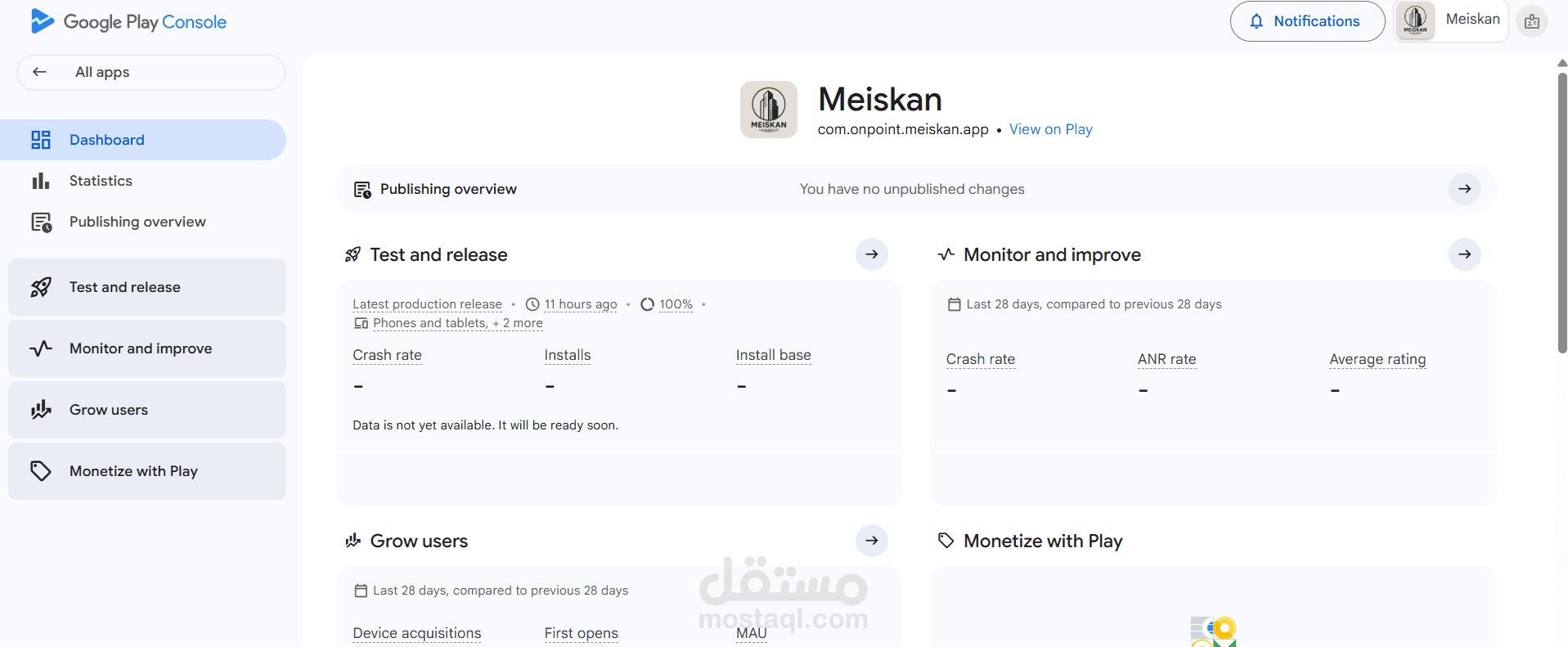Image resolution: width=1568 pixels, height=647 pixels.
Task: Open the Notifications button
Action: point(1307,21)
